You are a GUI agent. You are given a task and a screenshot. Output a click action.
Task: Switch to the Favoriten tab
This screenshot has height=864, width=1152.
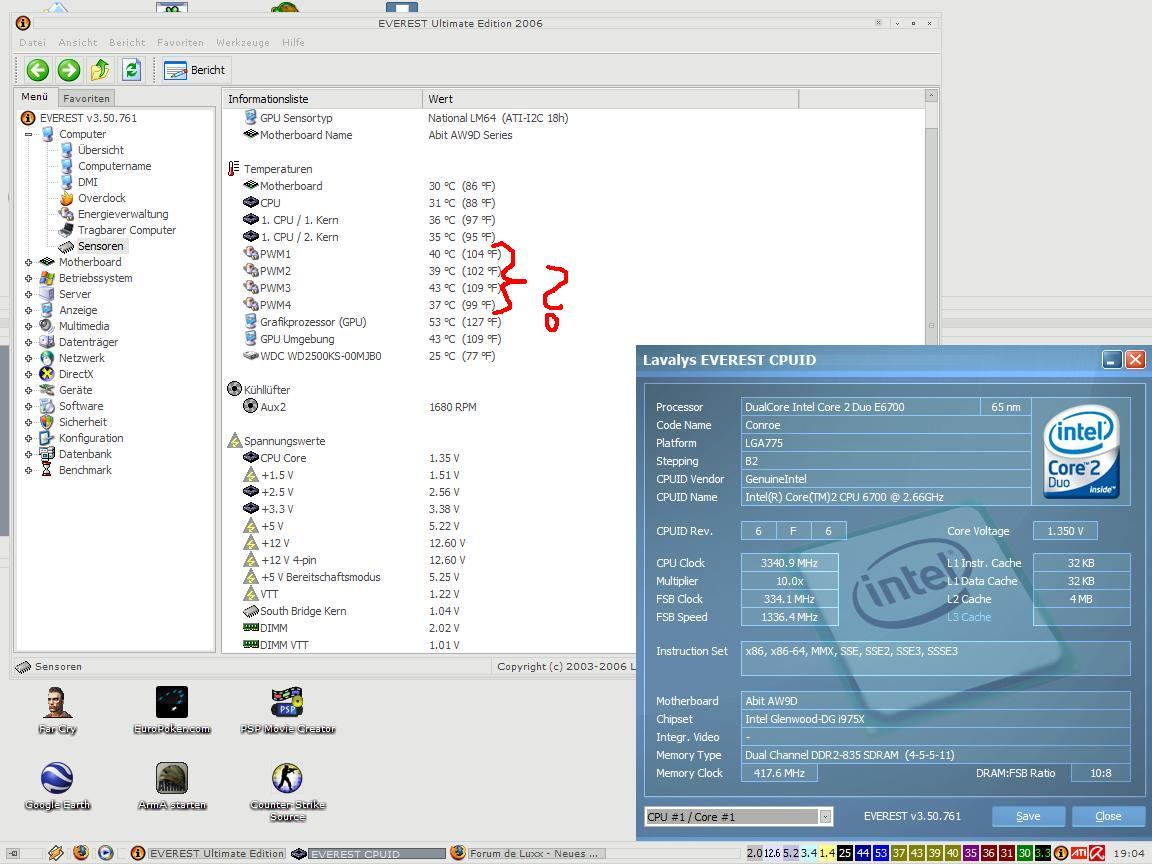[x=86, y=98]
